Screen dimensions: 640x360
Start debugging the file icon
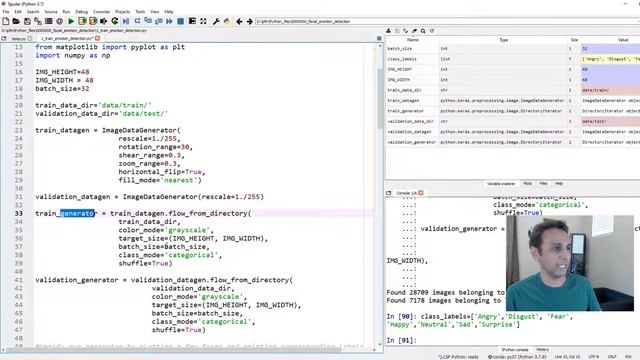(126, 21)
